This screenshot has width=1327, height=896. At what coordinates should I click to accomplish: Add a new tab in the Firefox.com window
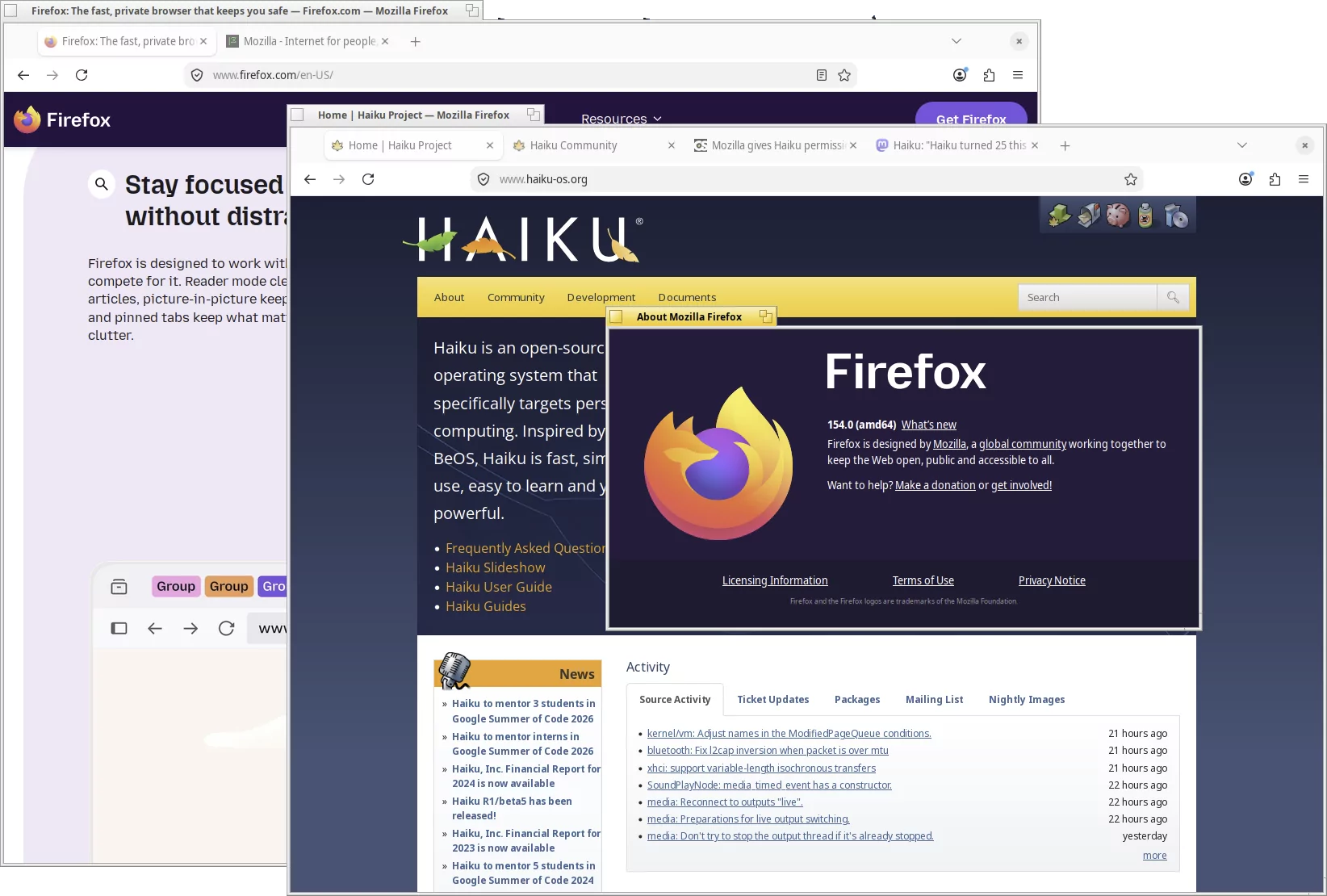(x=415, y=41)
